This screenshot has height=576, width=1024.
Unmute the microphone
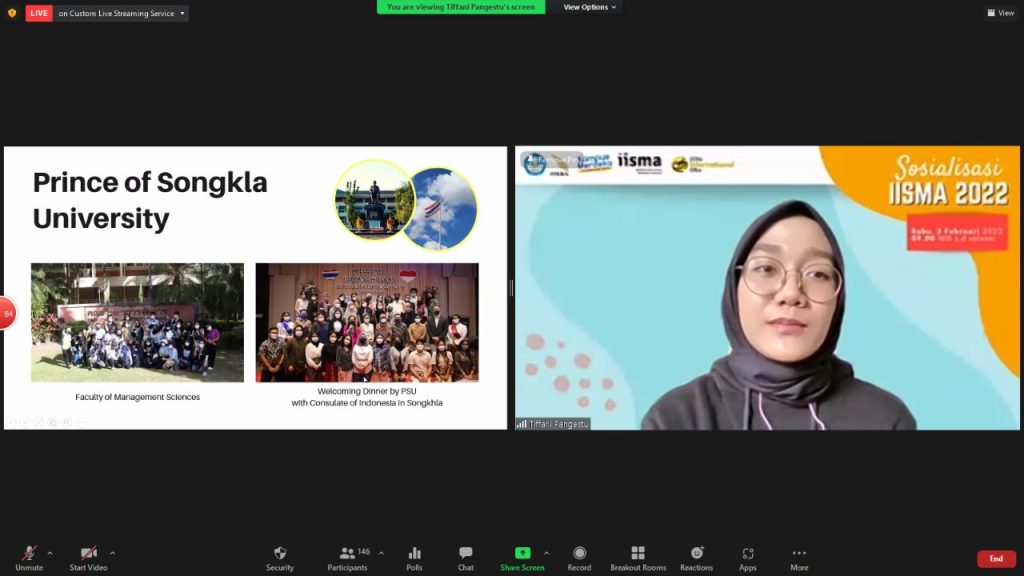click(x=29, y=558)
